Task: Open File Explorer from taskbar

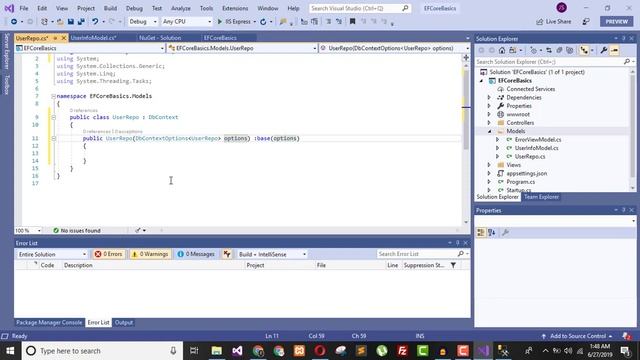Action: click(x=217, y=351)
